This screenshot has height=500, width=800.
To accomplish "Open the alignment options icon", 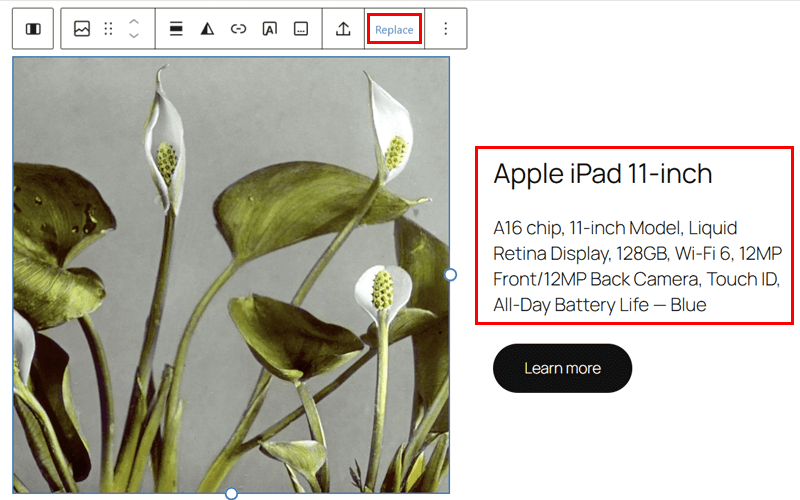I will pos(176,29).
